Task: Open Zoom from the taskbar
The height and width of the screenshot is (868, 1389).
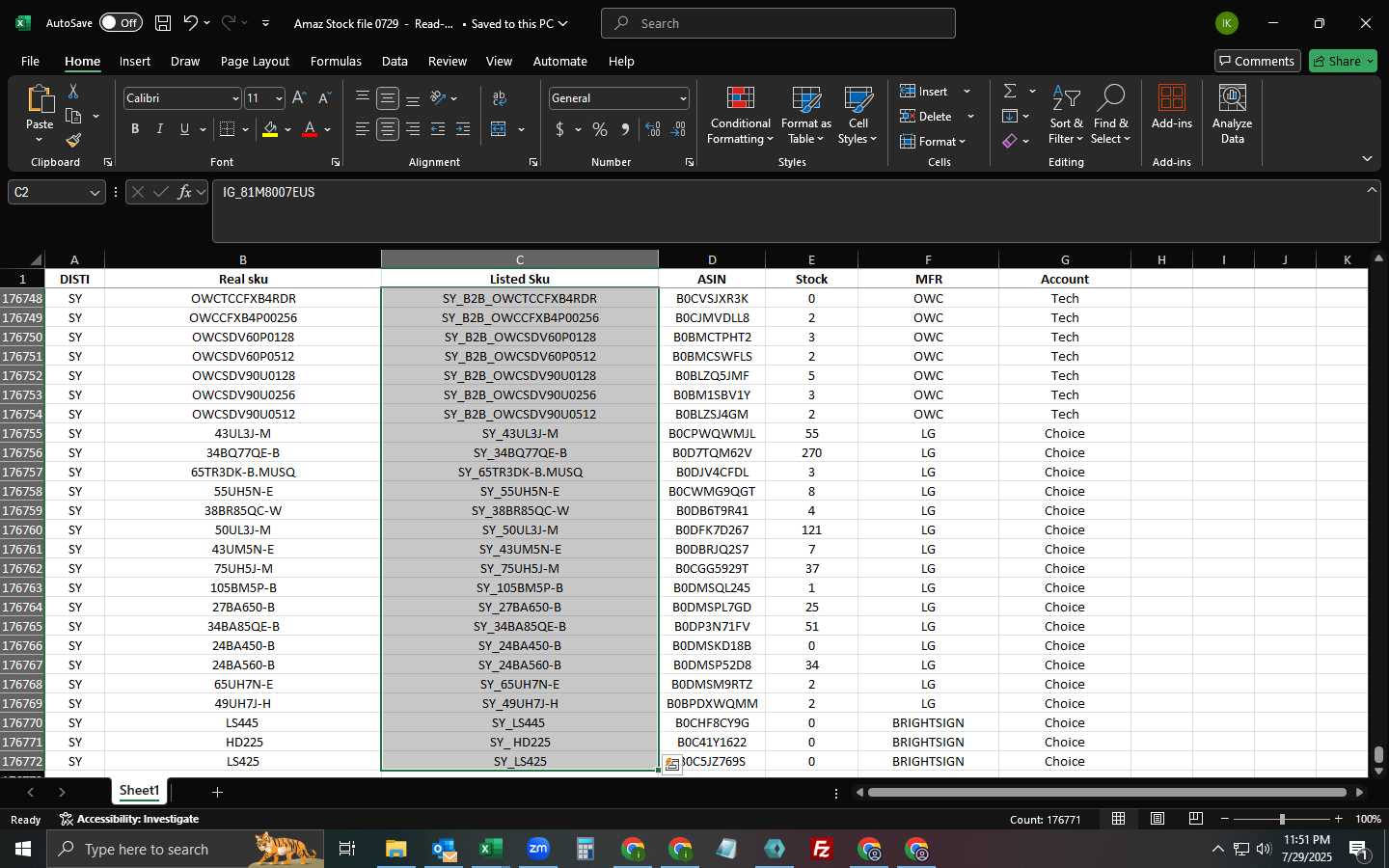Action: pyautogui.click(x=538, y=849)
